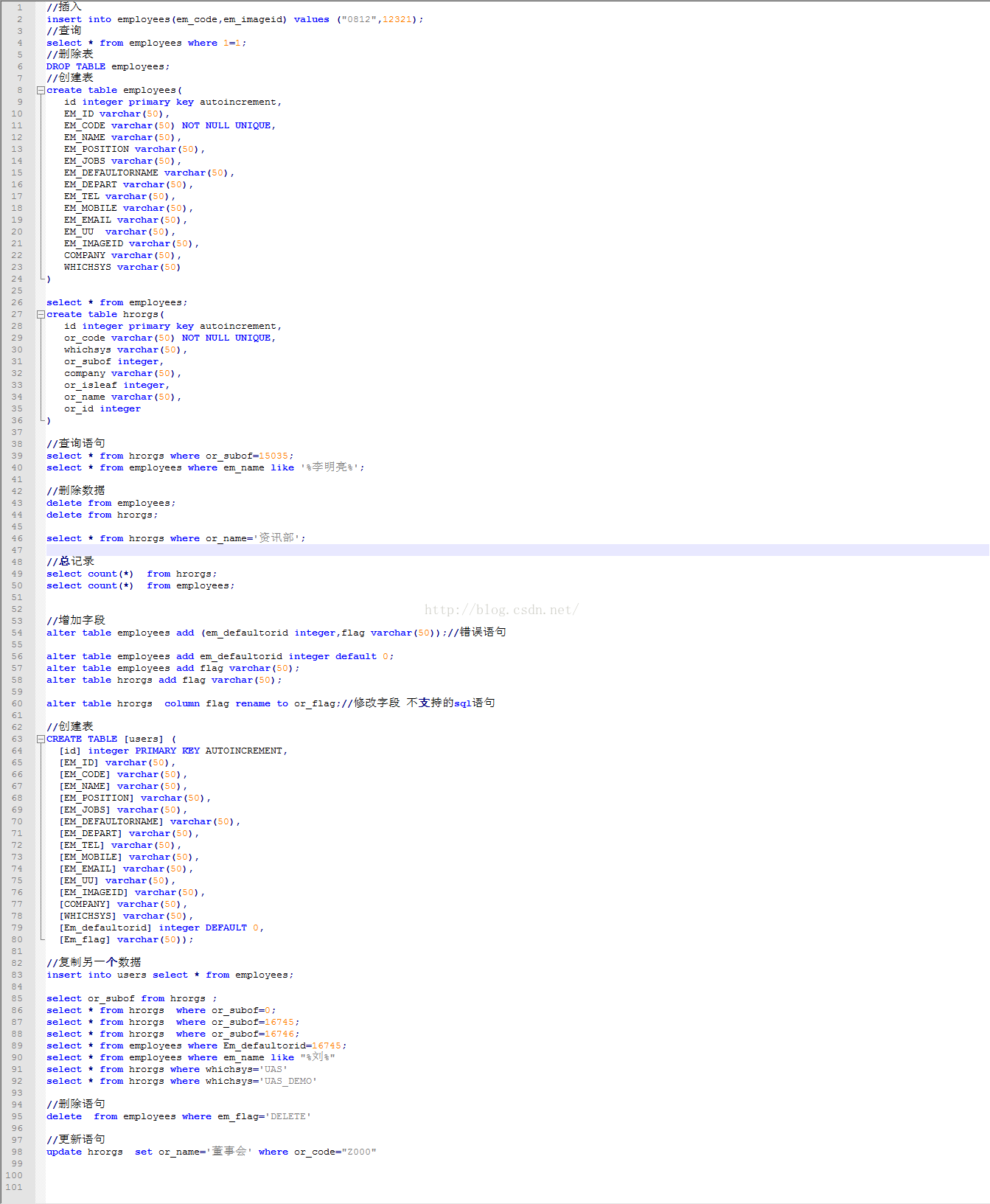Click 'delete from hrorgs;' line
The width and height of the screenshot is (990, 1204).
point(102,515)
